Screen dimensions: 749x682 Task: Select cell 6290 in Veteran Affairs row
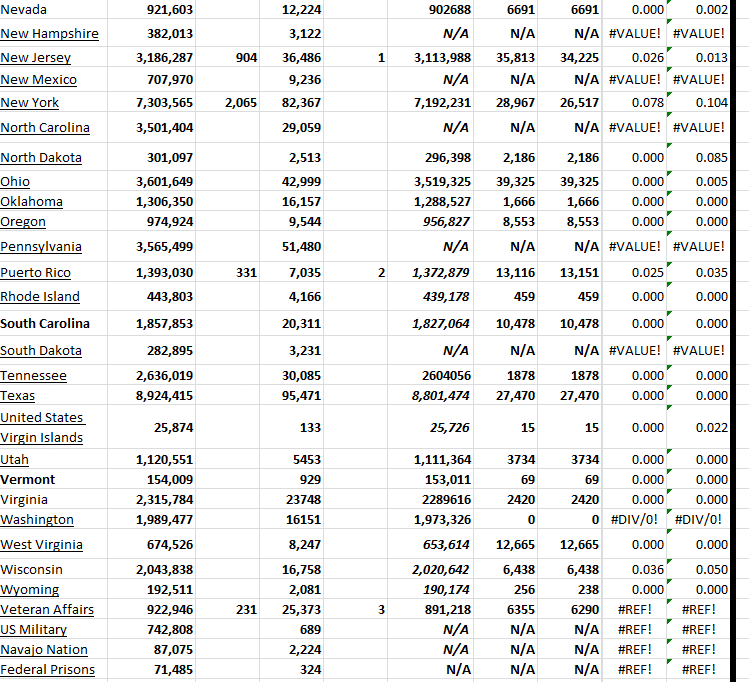point(570,609)
